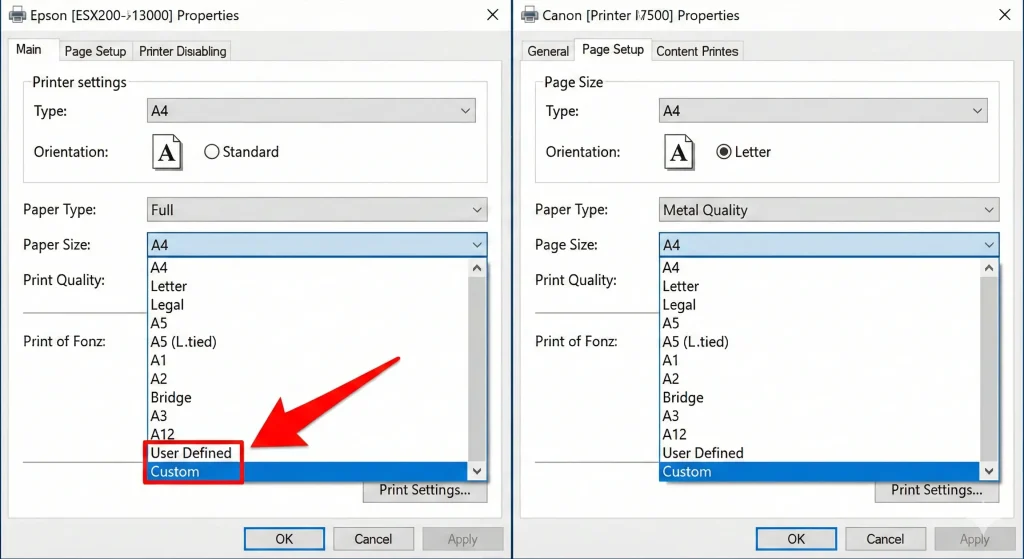Viewport: 1024px width, 559px height.
Task: Choose A3 in the Epson Paper Size list
Action: [x=308, y=416]
